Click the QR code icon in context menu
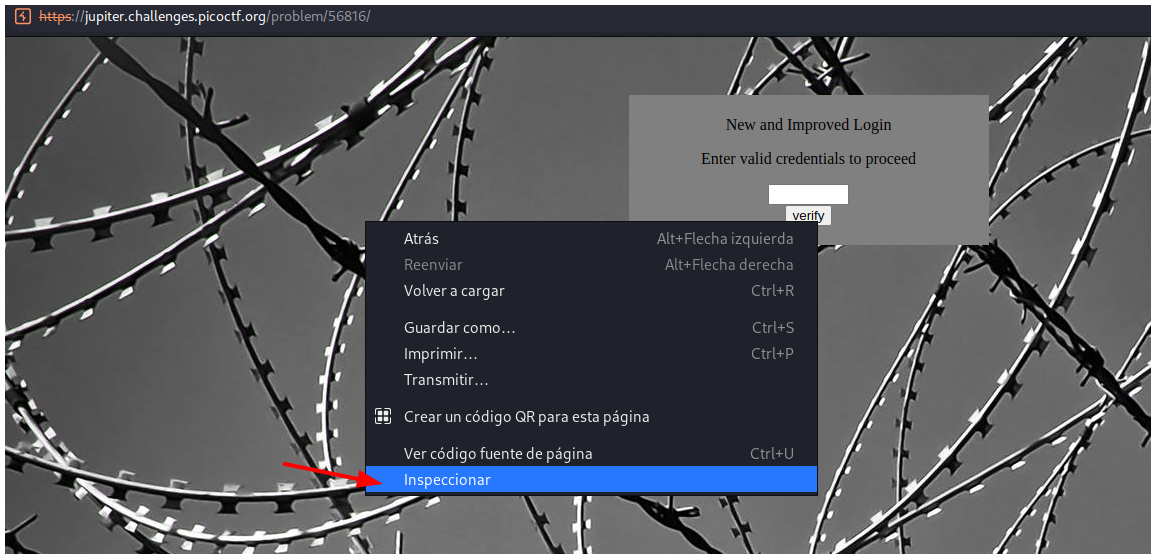The width and height of the screenshot is (1156, 559). point(382,416)
